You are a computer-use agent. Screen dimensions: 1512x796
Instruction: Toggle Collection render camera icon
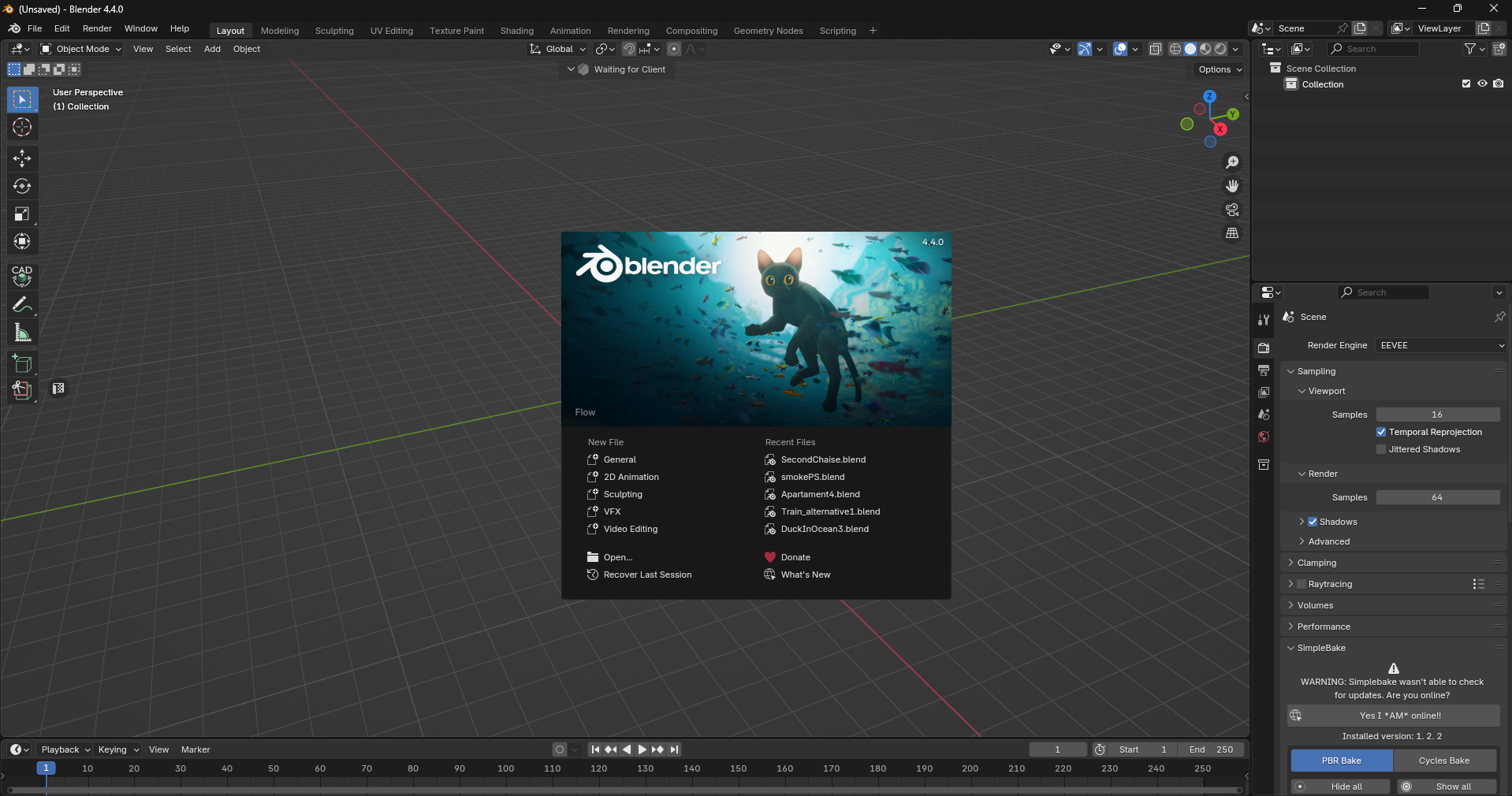coord(1499,84)
